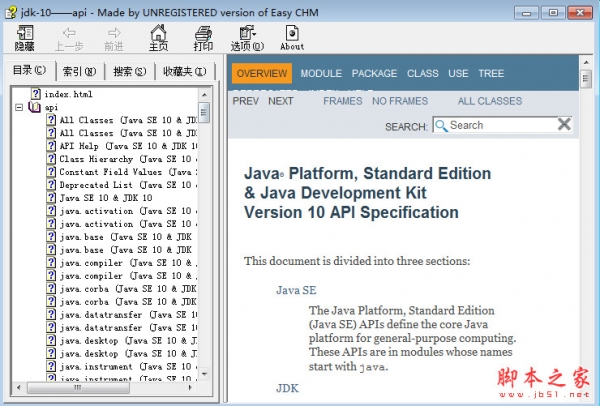Click the PREV link

click(x=246, y=101)
